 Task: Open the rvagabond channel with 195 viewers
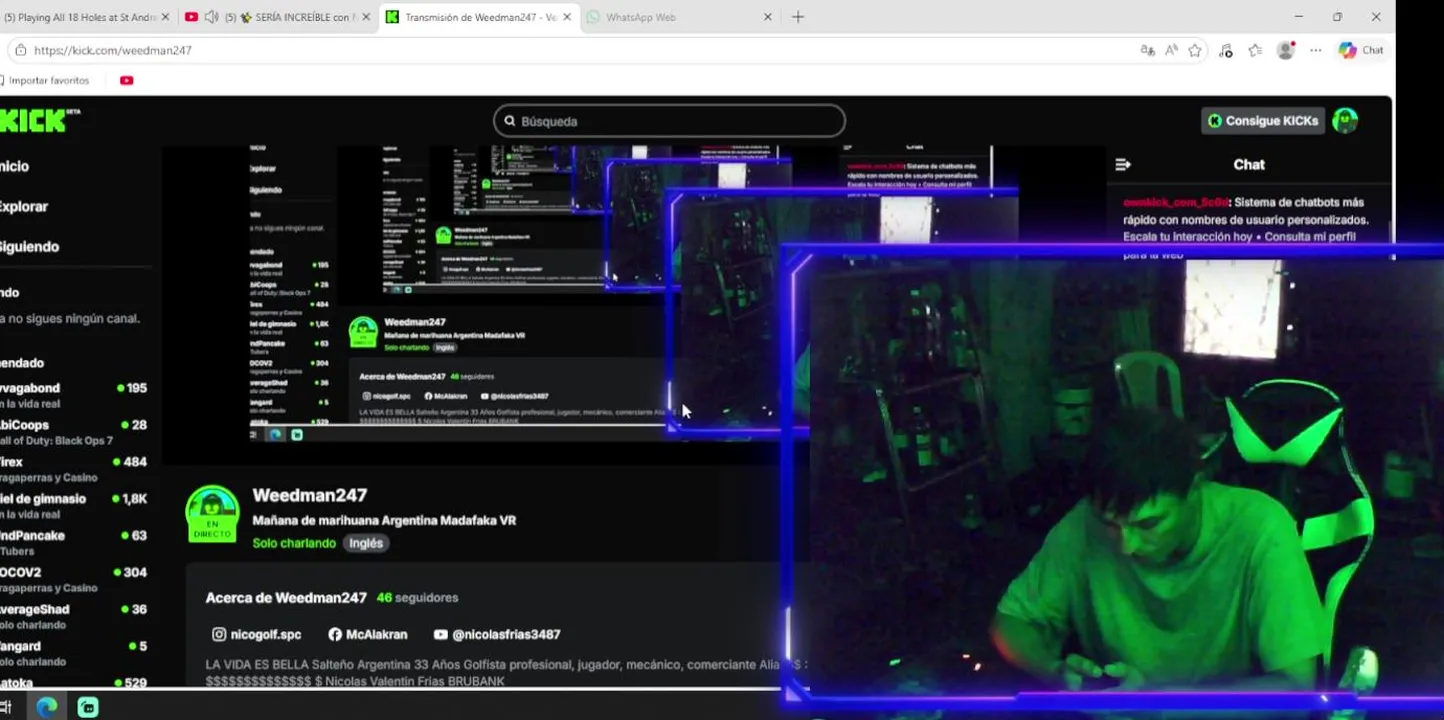tap(74, 395)
